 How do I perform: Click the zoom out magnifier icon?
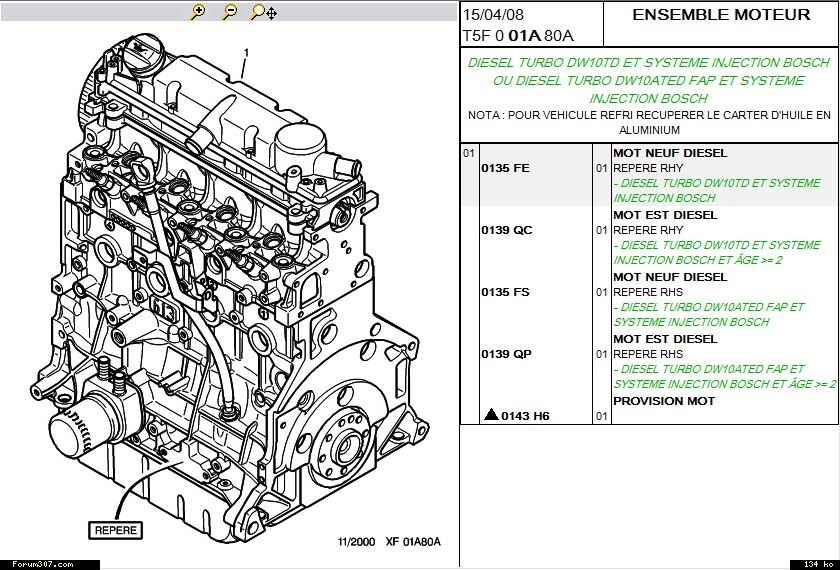pyautogui.click(x=229, y=12)
